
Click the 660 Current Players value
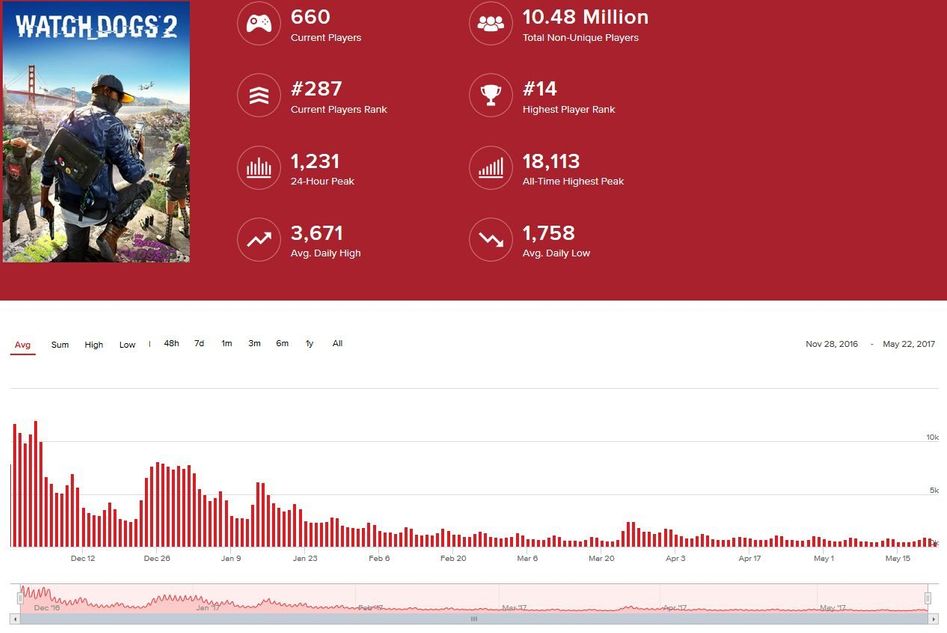point(310,17)
